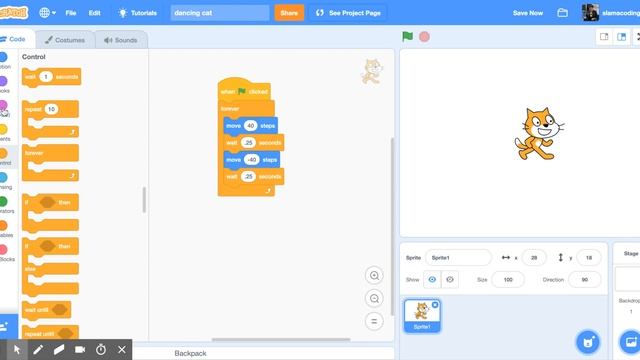Image resolution: width=640 pixels, height=360 pixels.
Task: Select the arrow pointer annotation tool
Action: (17, 350)
